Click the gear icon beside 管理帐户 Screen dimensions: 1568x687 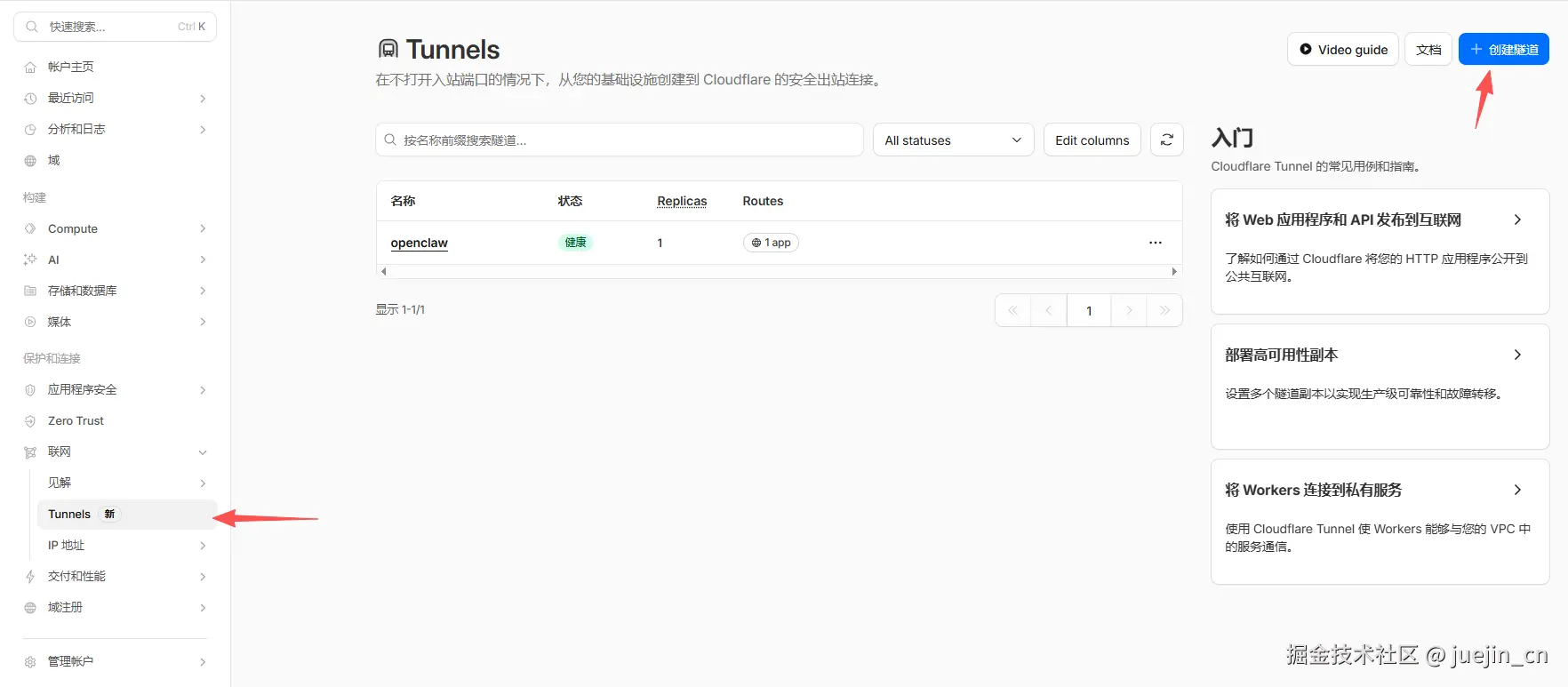[30, 662]
